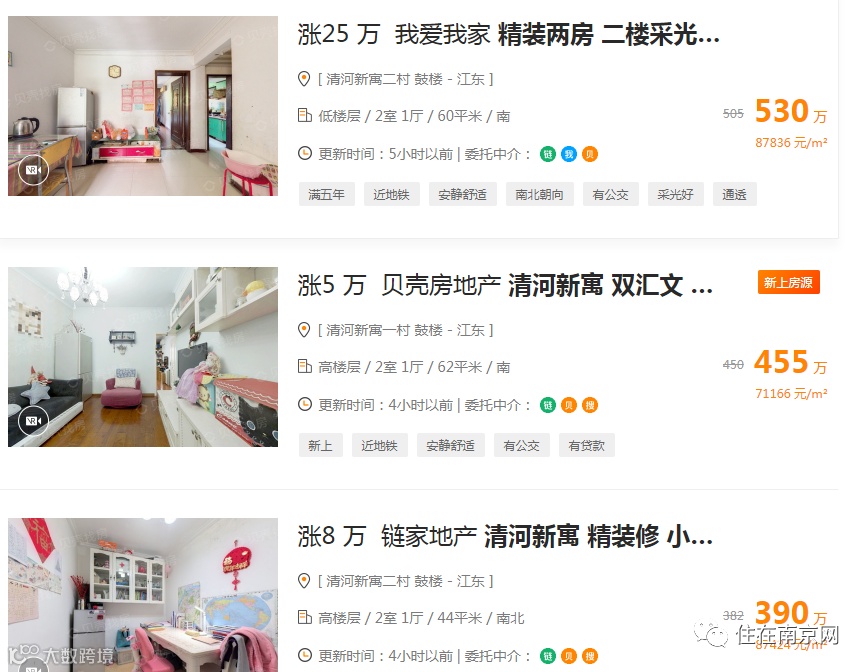This screenshot has height=672, width=867.
Task: Click the 530万 price of first listing
Action: (791, 111)
